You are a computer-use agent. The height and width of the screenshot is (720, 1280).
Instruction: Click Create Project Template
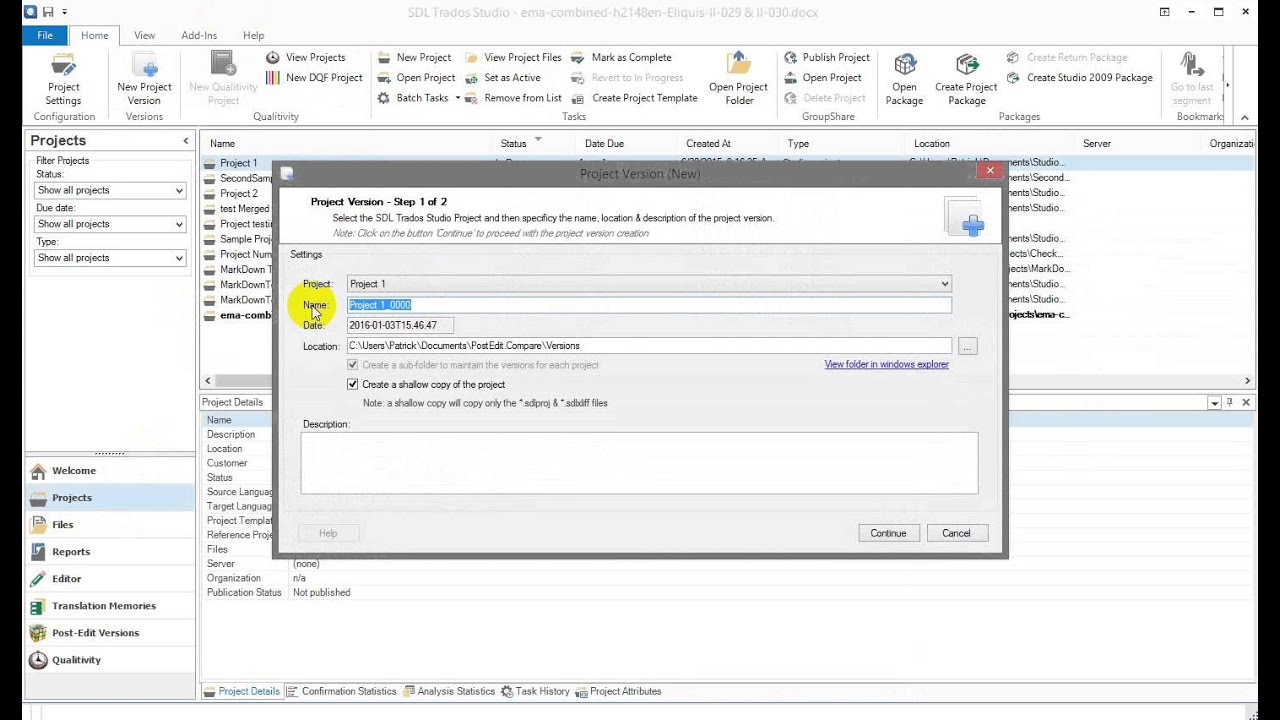[634, 98]
